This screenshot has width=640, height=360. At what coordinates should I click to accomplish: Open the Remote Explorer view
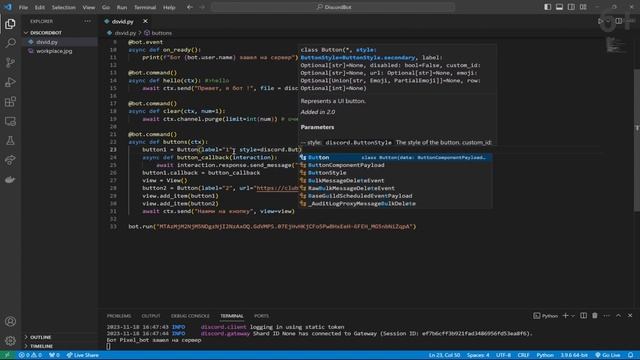click(x=10, y=121)
